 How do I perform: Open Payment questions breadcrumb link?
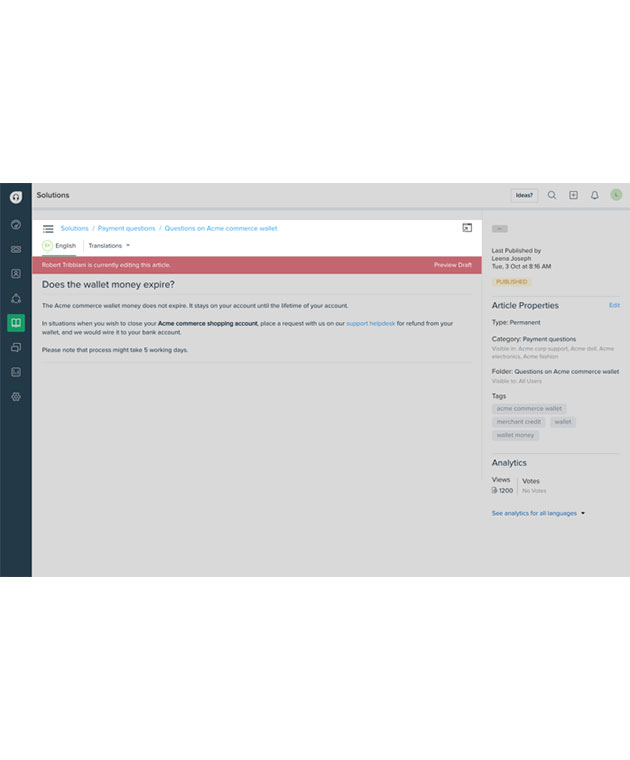[x=126, y=228]
